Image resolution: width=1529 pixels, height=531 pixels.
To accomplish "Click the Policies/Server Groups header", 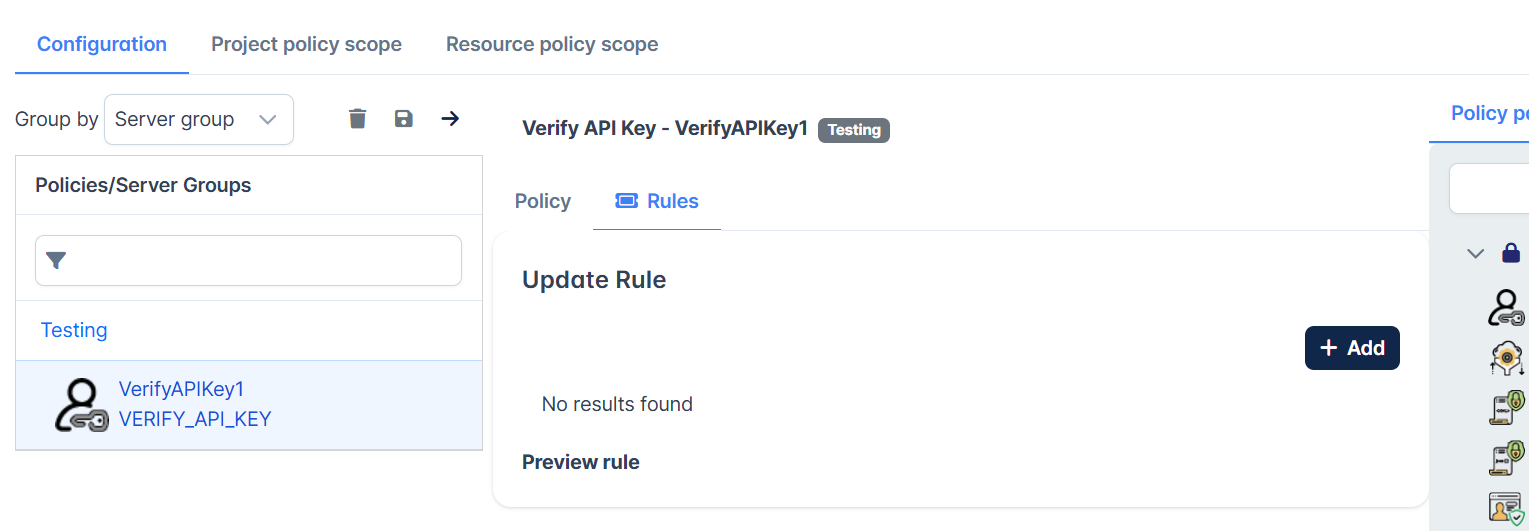I will coord(143,185).
